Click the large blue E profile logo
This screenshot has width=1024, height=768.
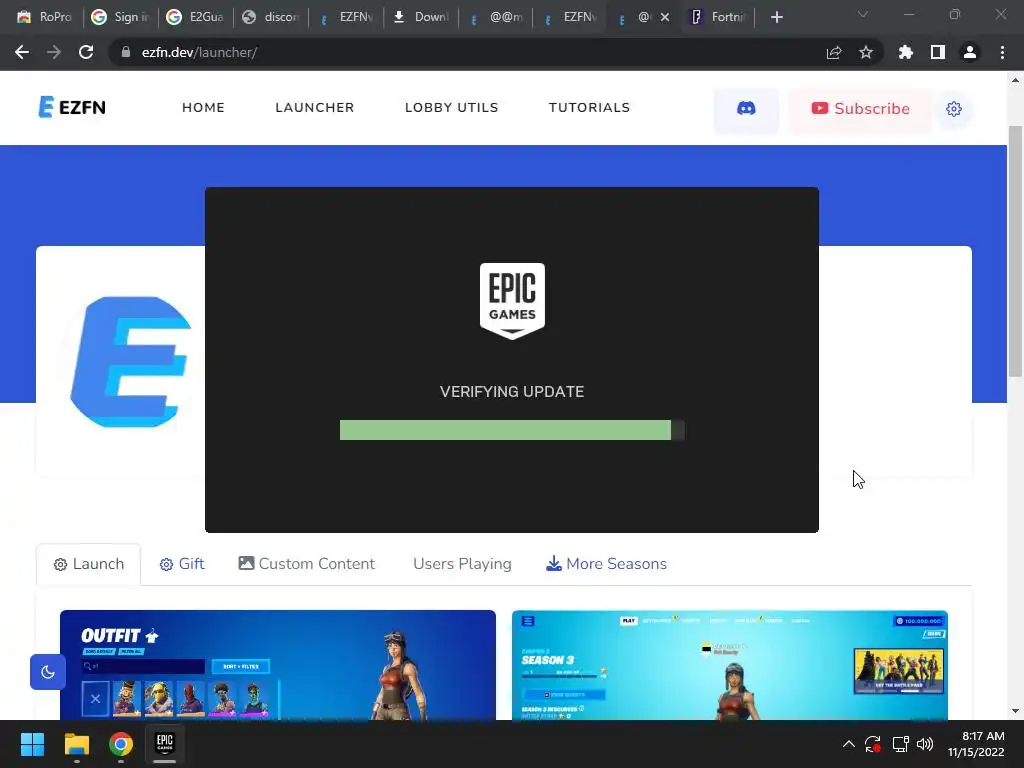(131, 362)
